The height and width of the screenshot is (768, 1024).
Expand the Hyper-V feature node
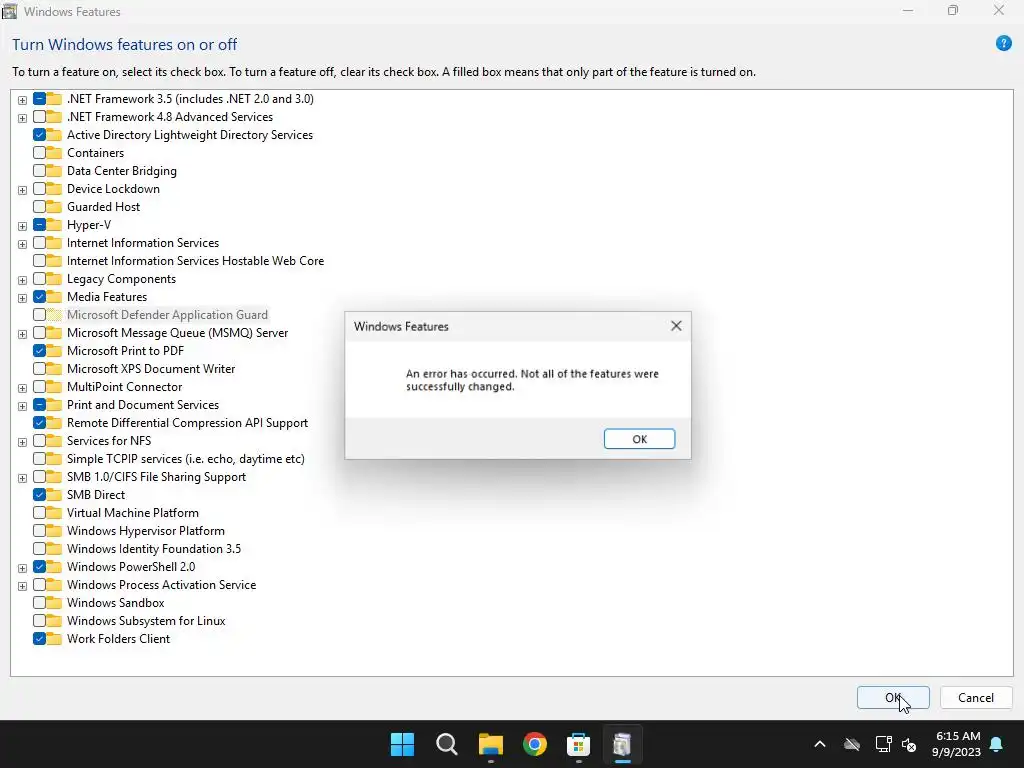pos(22,226)
